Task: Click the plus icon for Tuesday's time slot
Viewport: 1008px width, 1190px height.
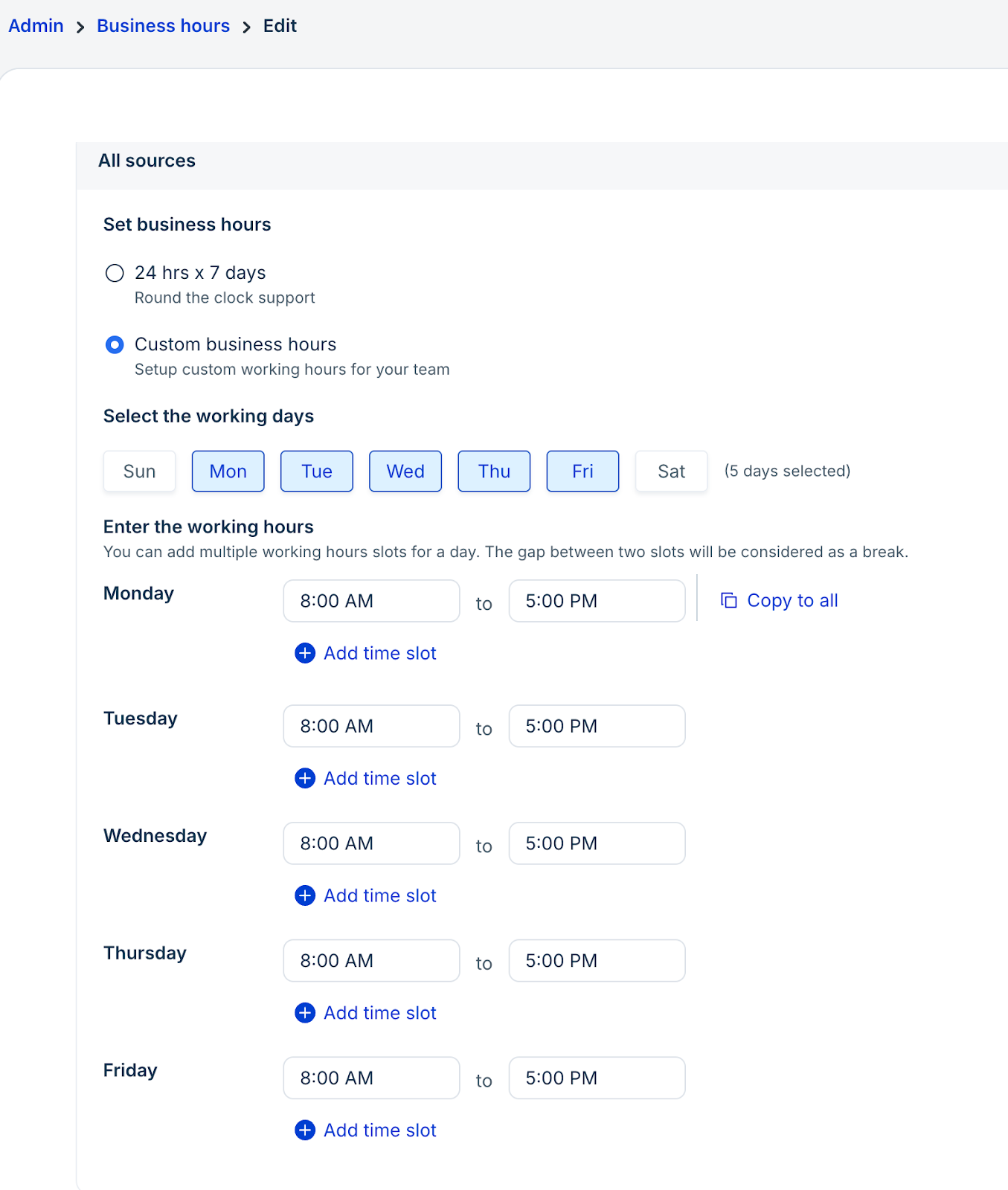Action: [x=305, y=778]
